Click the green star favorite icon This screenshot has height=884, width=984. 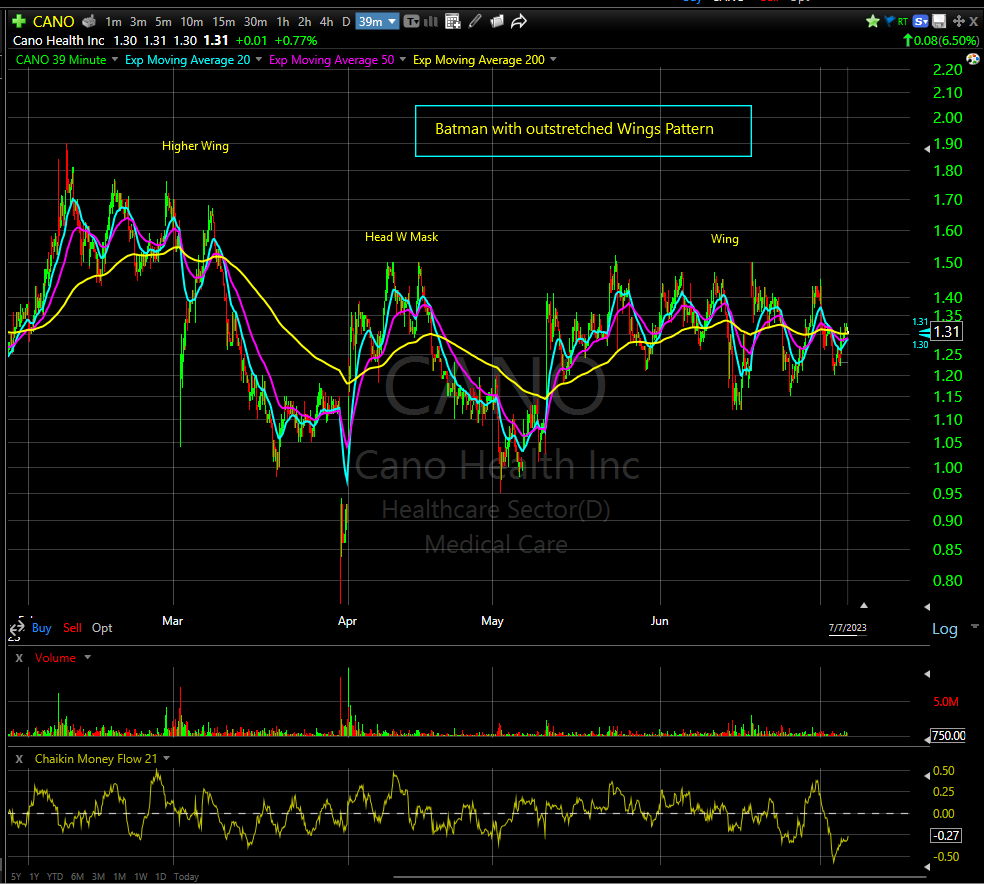click(872, 21)
